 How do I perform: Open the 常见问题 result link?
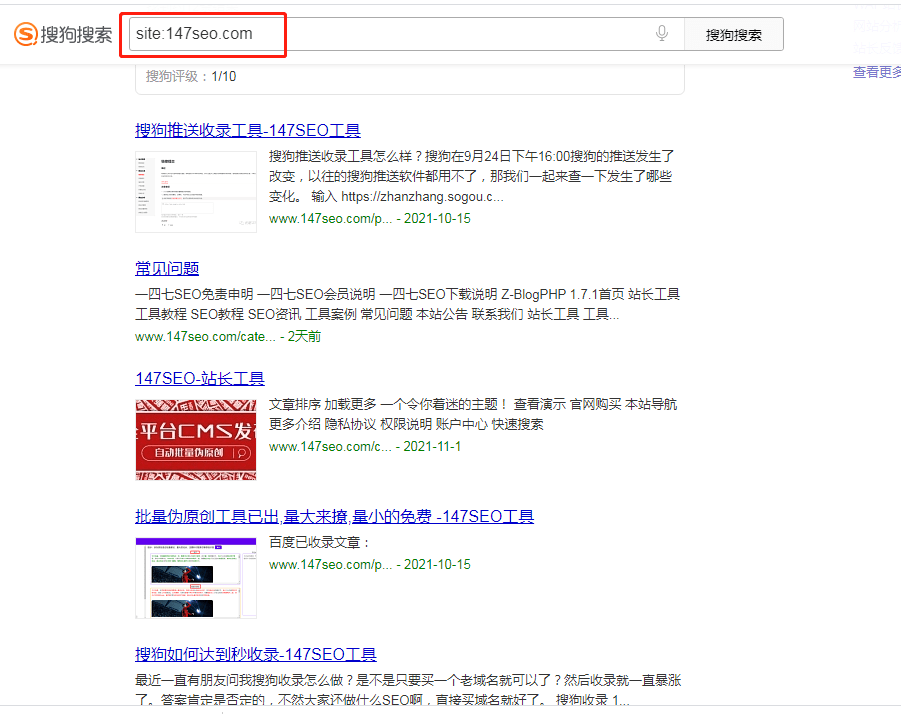[x=167, y=268]
